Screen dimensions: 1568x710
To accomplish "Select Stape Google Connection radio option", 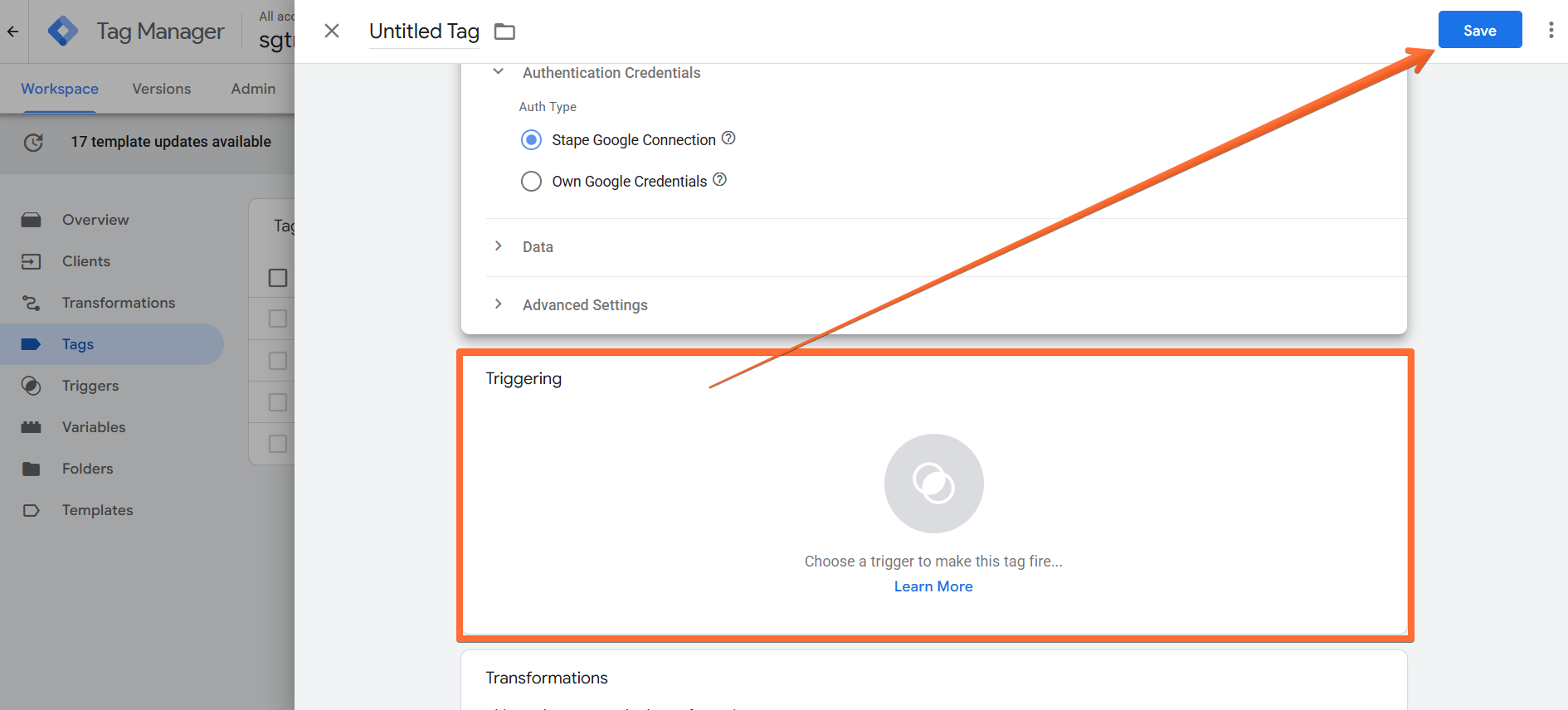I will (x=531, y=139).
